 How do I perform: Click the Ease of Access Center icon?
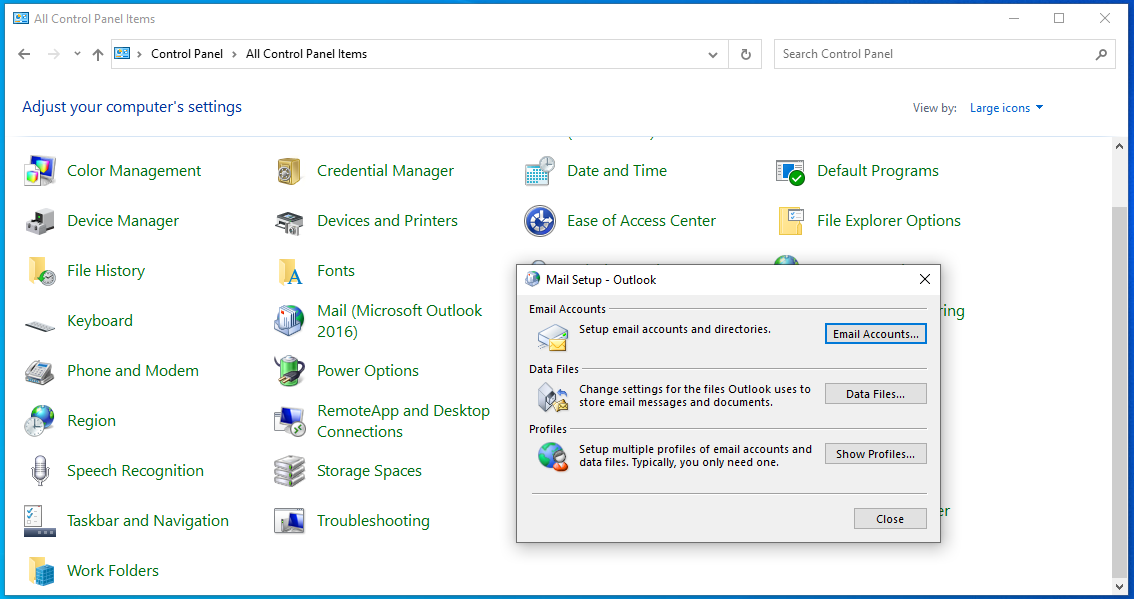pos(540,221)
